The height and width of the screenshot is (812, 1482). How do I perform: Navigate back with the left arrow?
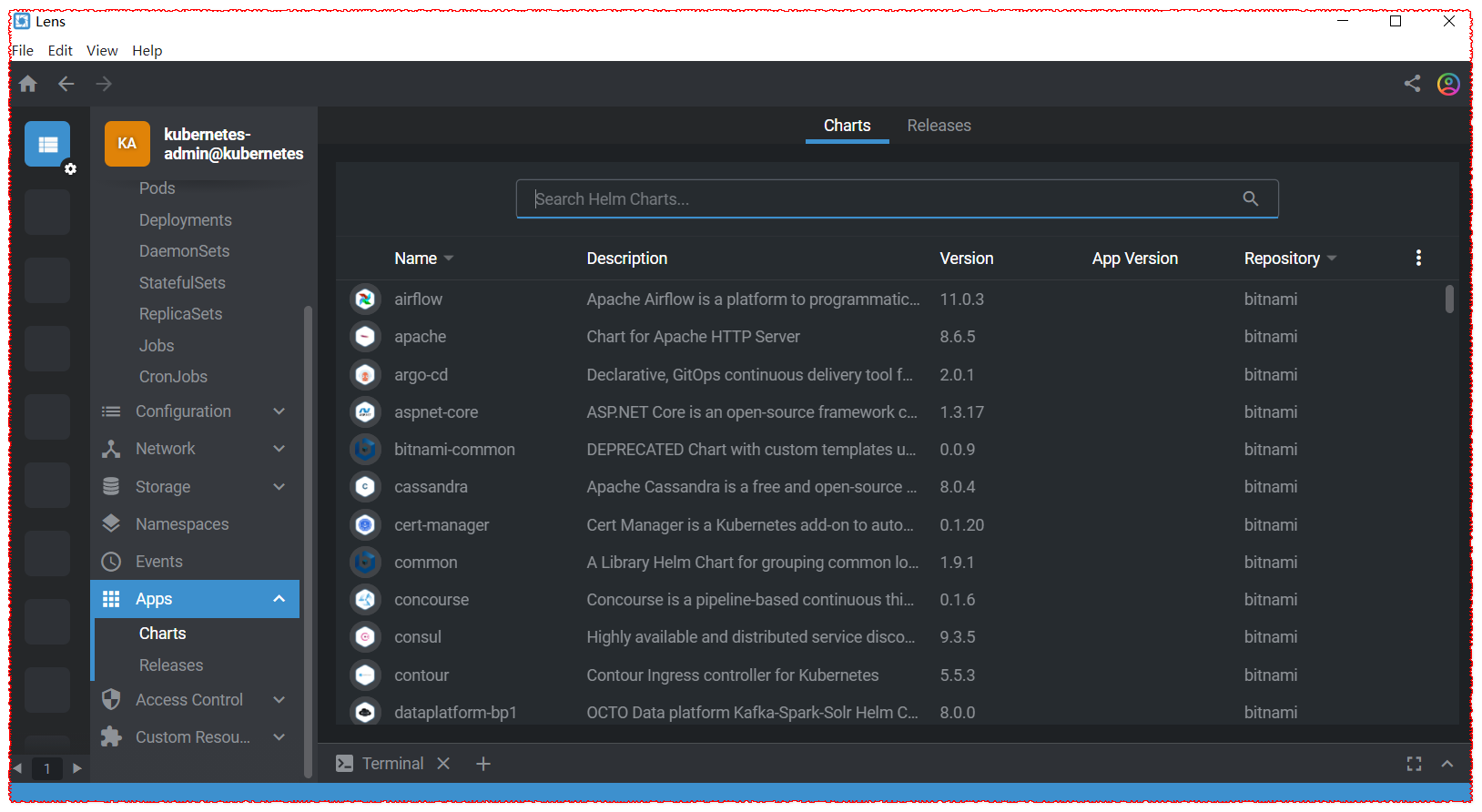pos(66,84)
